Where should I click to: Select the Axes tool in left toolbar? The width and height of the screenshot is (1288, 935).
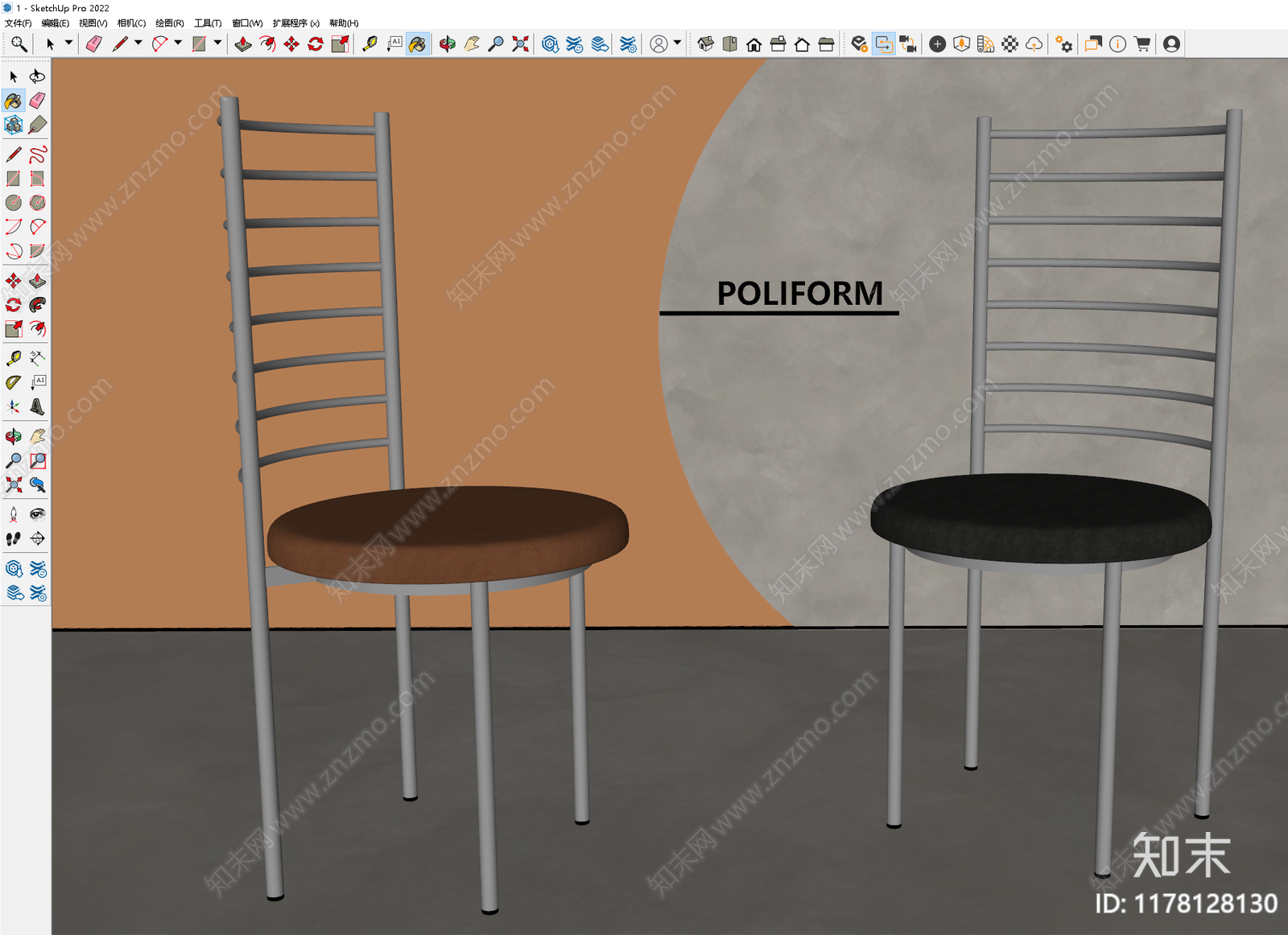click(x=14, y=407)
